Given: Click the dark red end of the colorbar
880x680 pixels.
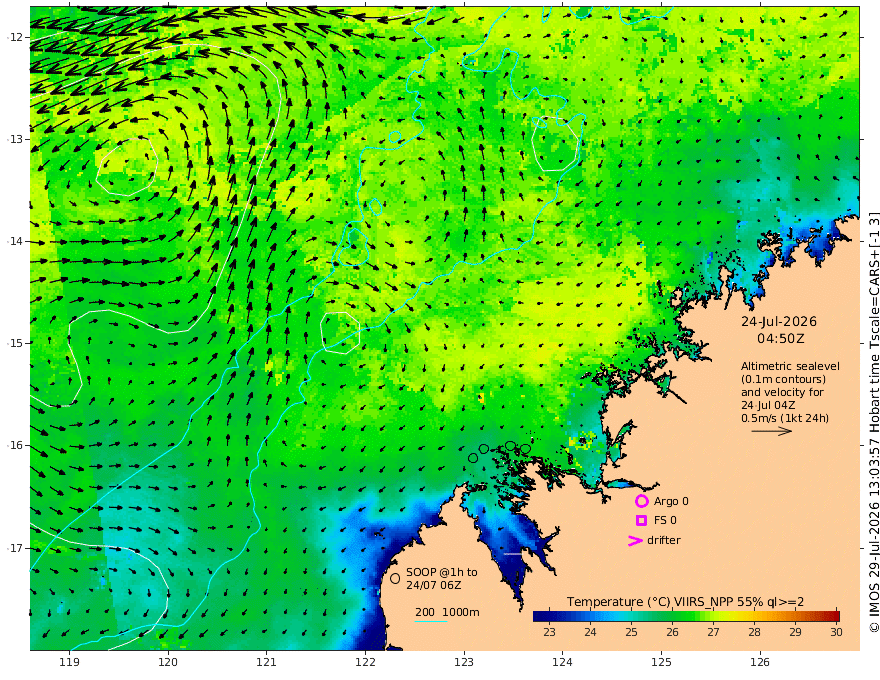Looking at the screenshot, I should [x=835, y=616].
